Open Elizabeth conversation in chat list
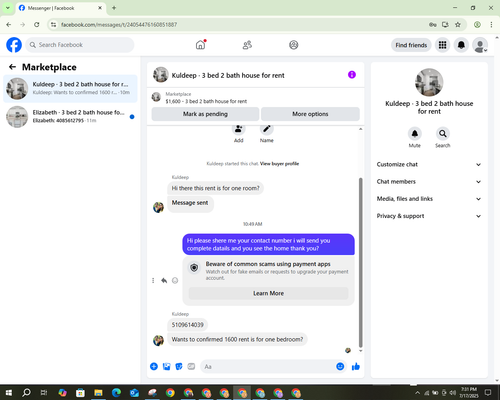The width and height of the screenshot is (500, 400). pos(70,116)
